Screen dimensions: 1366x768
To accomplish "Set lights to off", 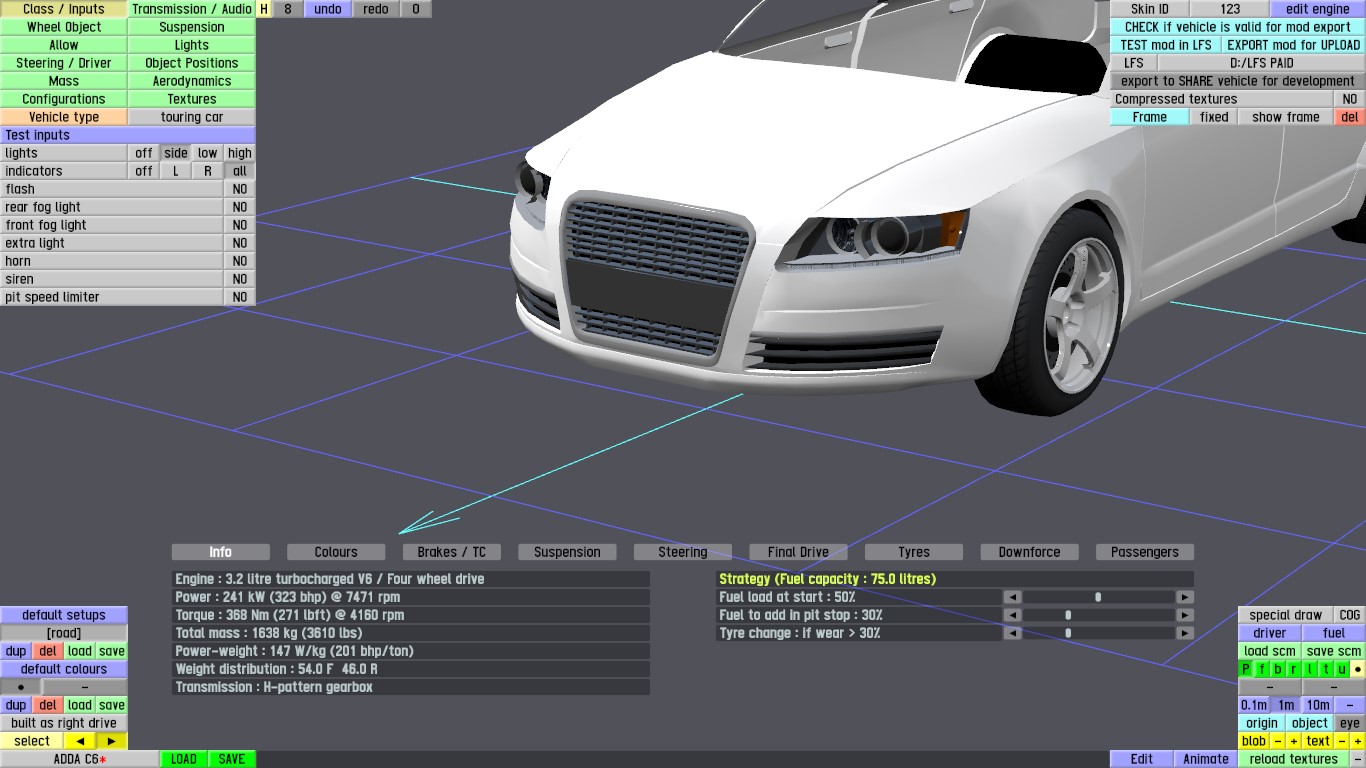I will point(144,153).
